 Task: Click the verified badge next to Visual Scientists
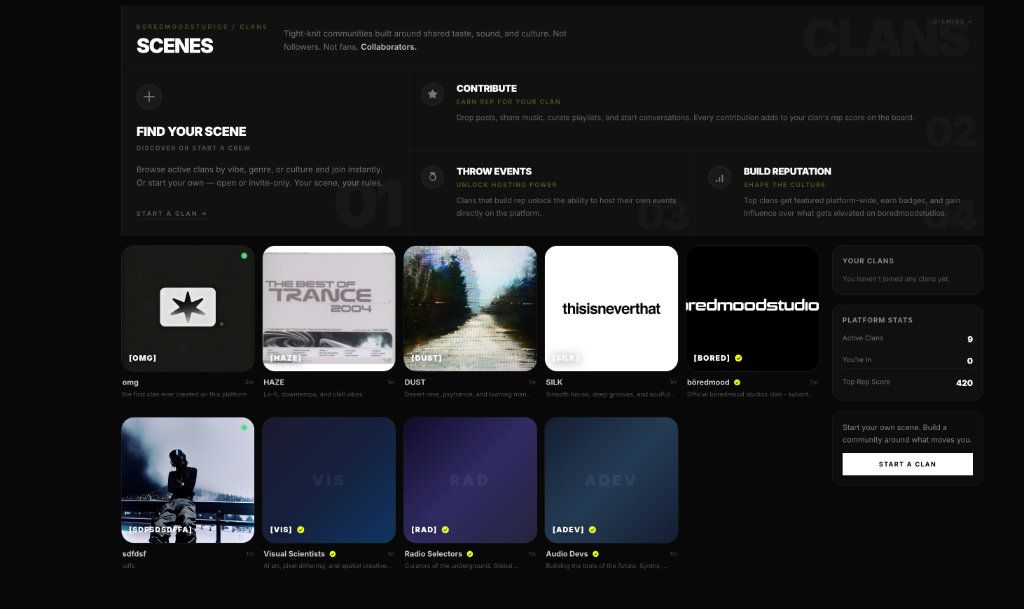coord(333,553)
